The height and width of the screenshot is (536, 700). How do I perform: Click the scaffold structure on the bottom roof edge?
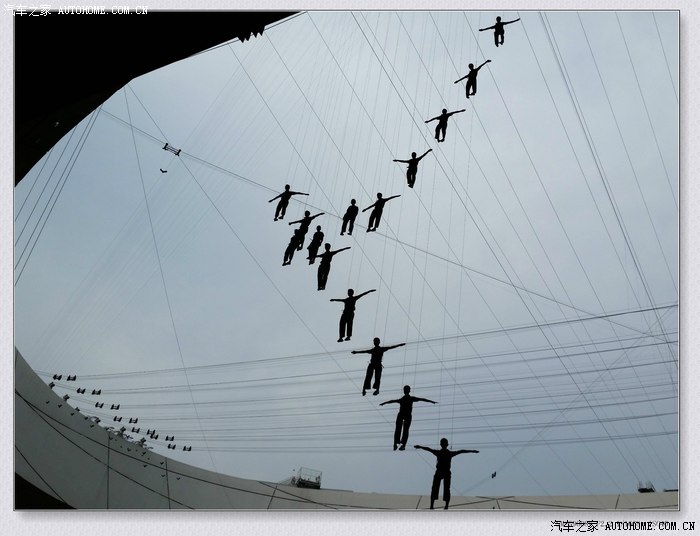tap(307, 478)
